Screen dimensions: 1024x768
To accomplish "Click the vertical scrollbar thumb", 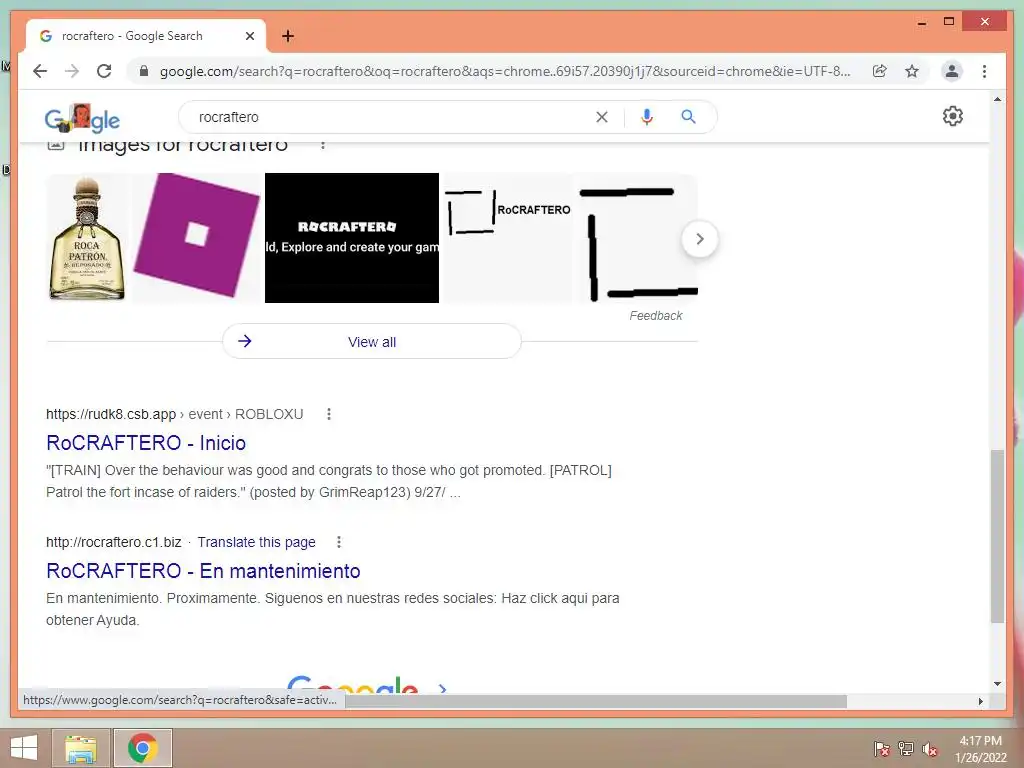I will pos(997,536).
